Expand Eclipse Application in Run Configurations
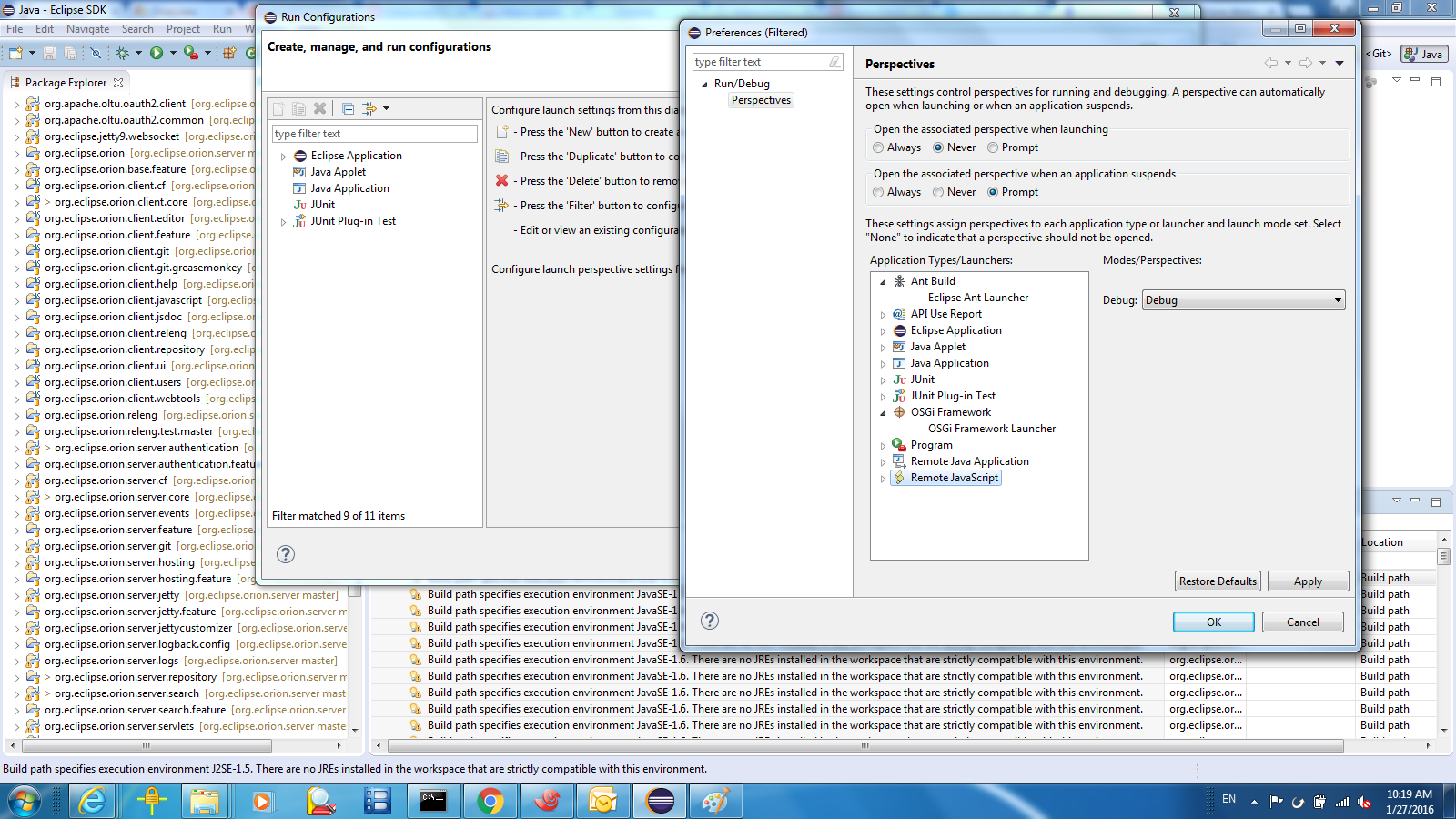The width and height of the screenshot is (1456, 819). pyautogui.click(x=283, y=156)
